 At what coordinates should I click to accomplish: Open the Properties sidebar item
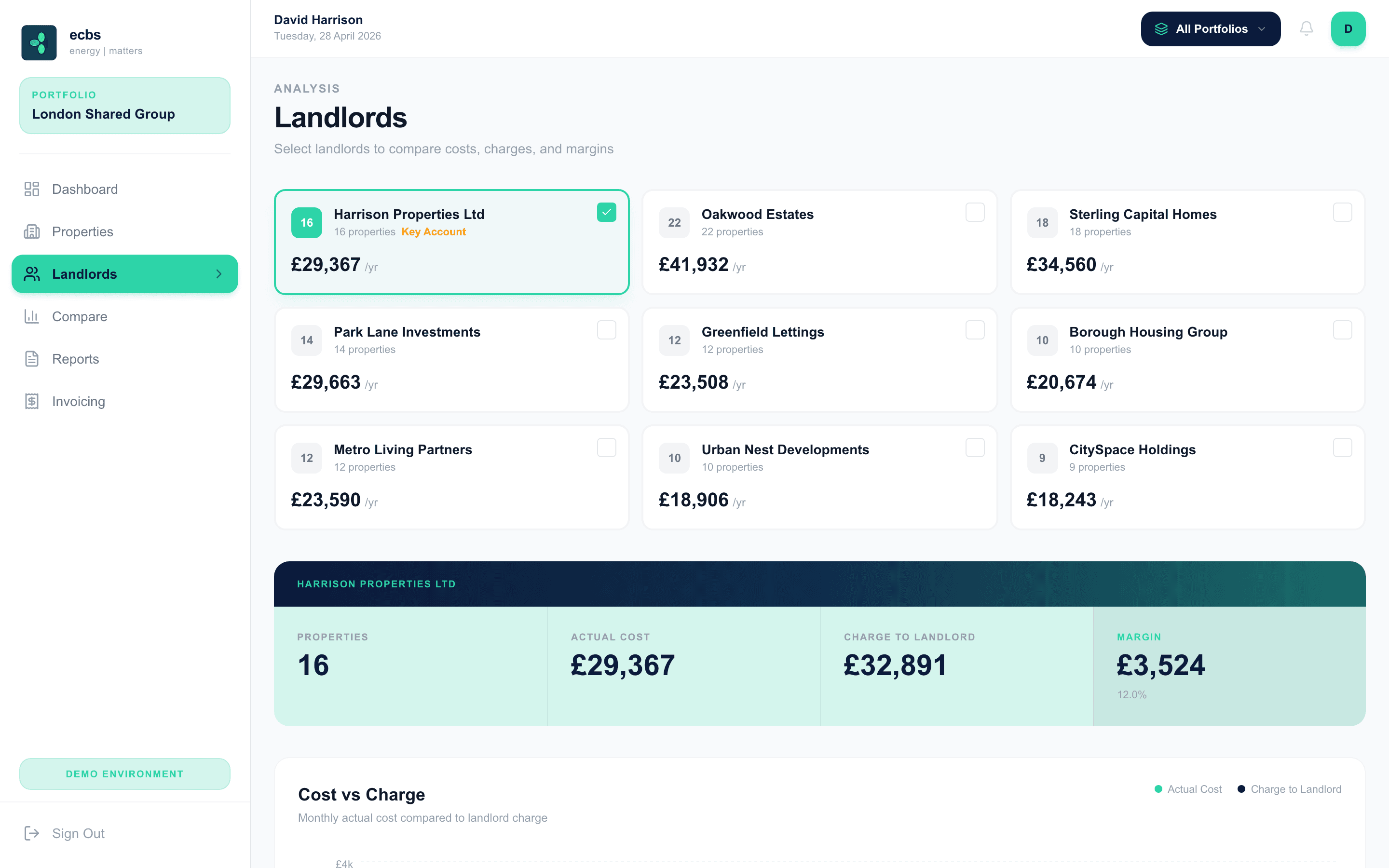(124, 231)
